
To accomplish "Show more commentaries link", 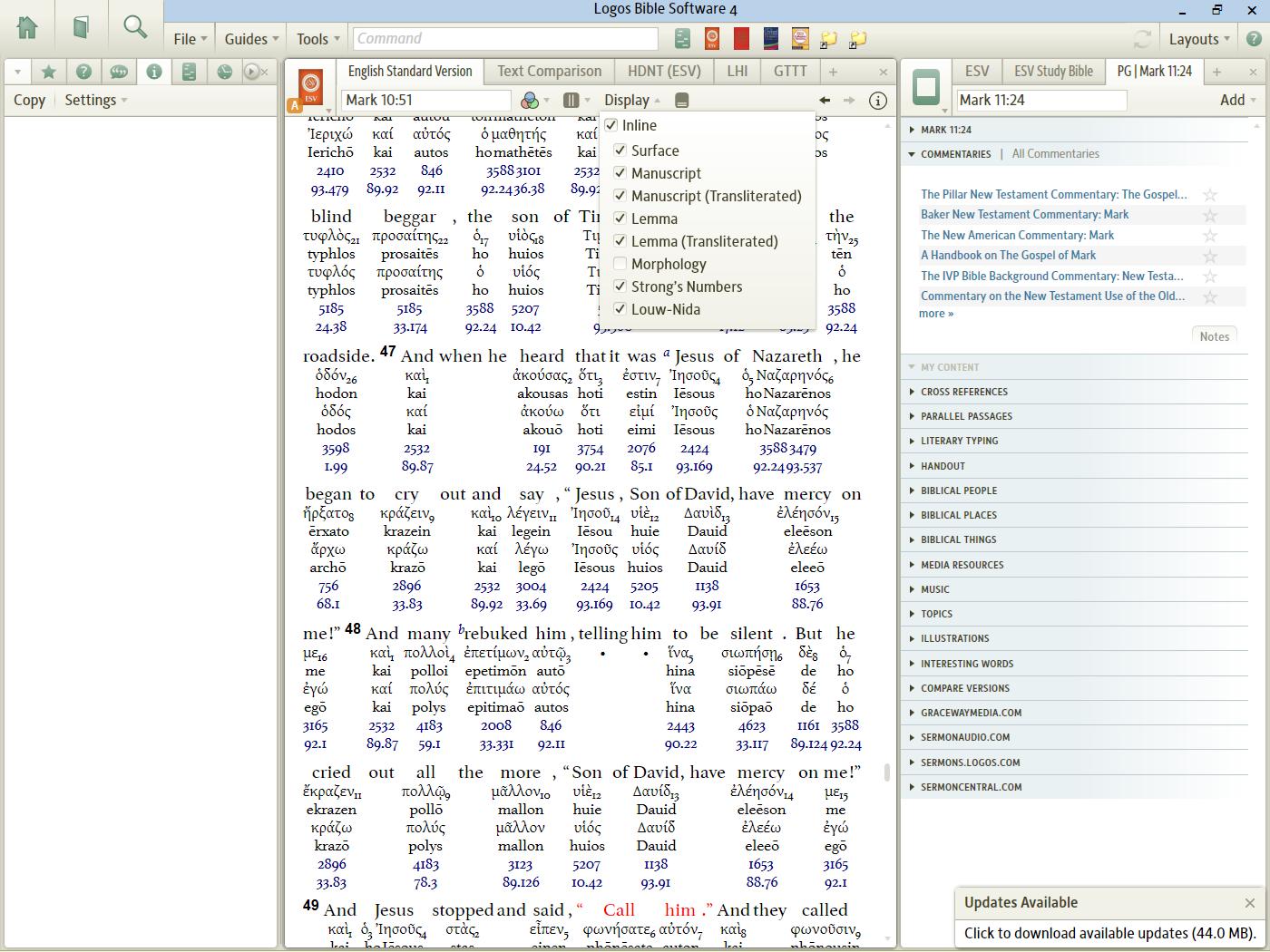I will [x=935, y=314].
